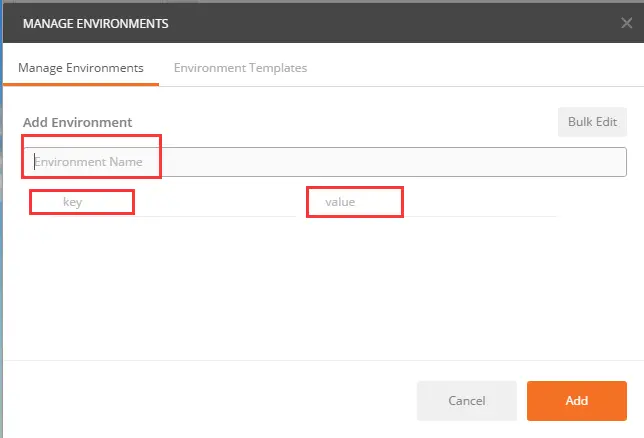Place cursor in the variable key box

(x=150, y=202)
